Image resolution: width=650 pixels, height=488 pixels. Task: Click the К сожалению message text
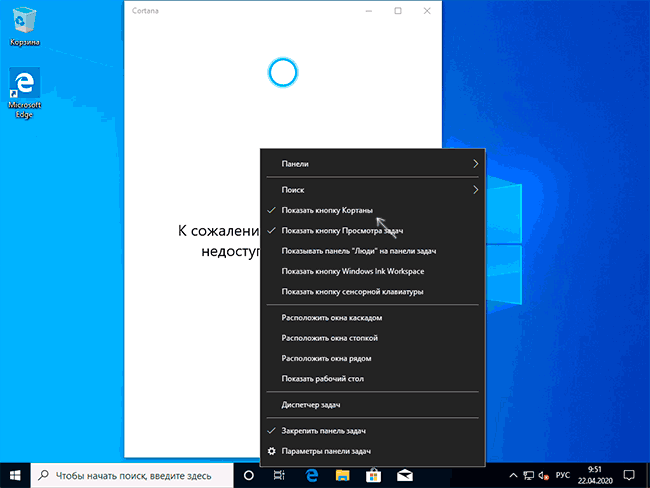pos(219,241)
